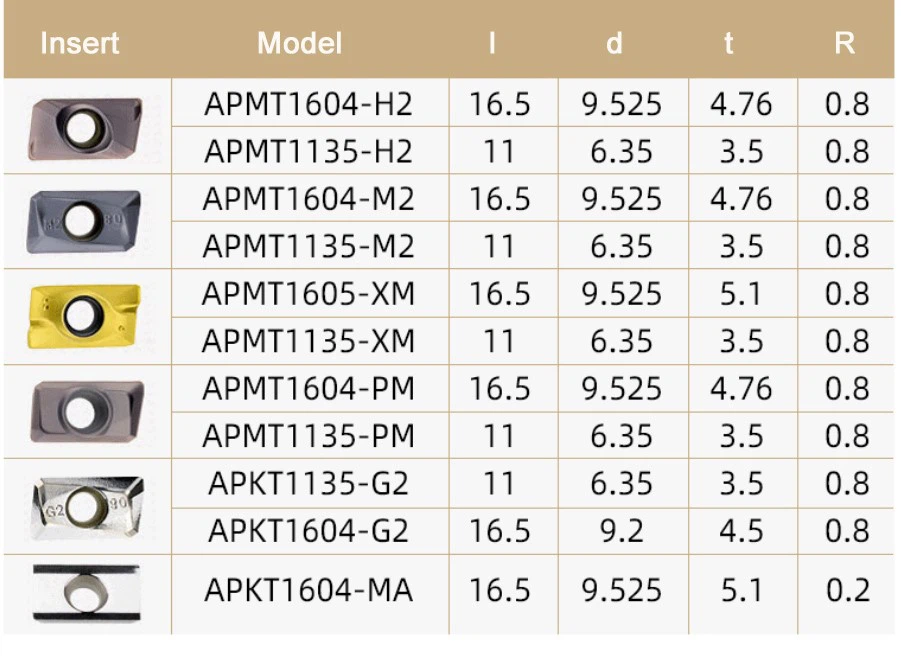Click model APMT1135-M2 cell
This screenshot has height=656, width=901.
[x=309, y=246]
